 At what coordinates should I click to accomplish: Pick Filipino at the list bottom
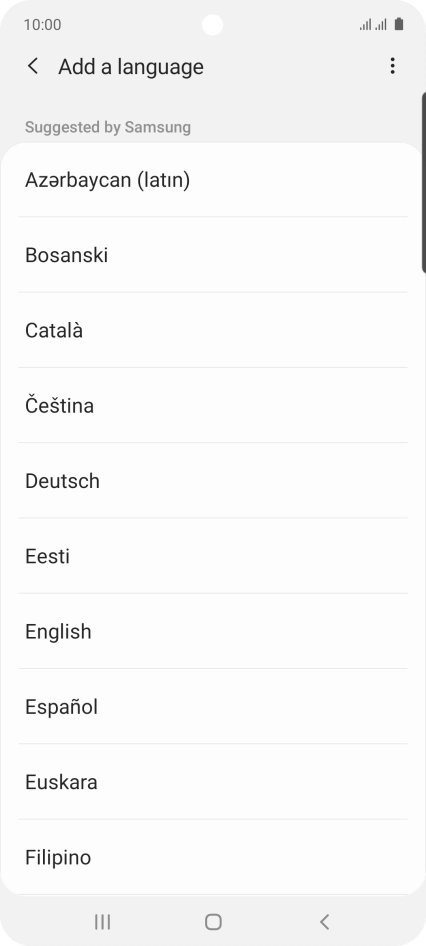[213, 857]
